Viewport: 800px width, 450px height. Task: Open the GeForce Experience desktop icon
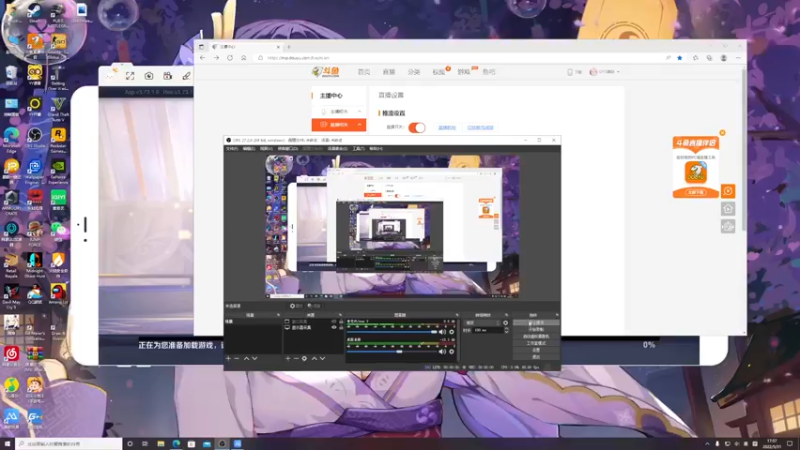pyautogui.click(x=58, y=172)
